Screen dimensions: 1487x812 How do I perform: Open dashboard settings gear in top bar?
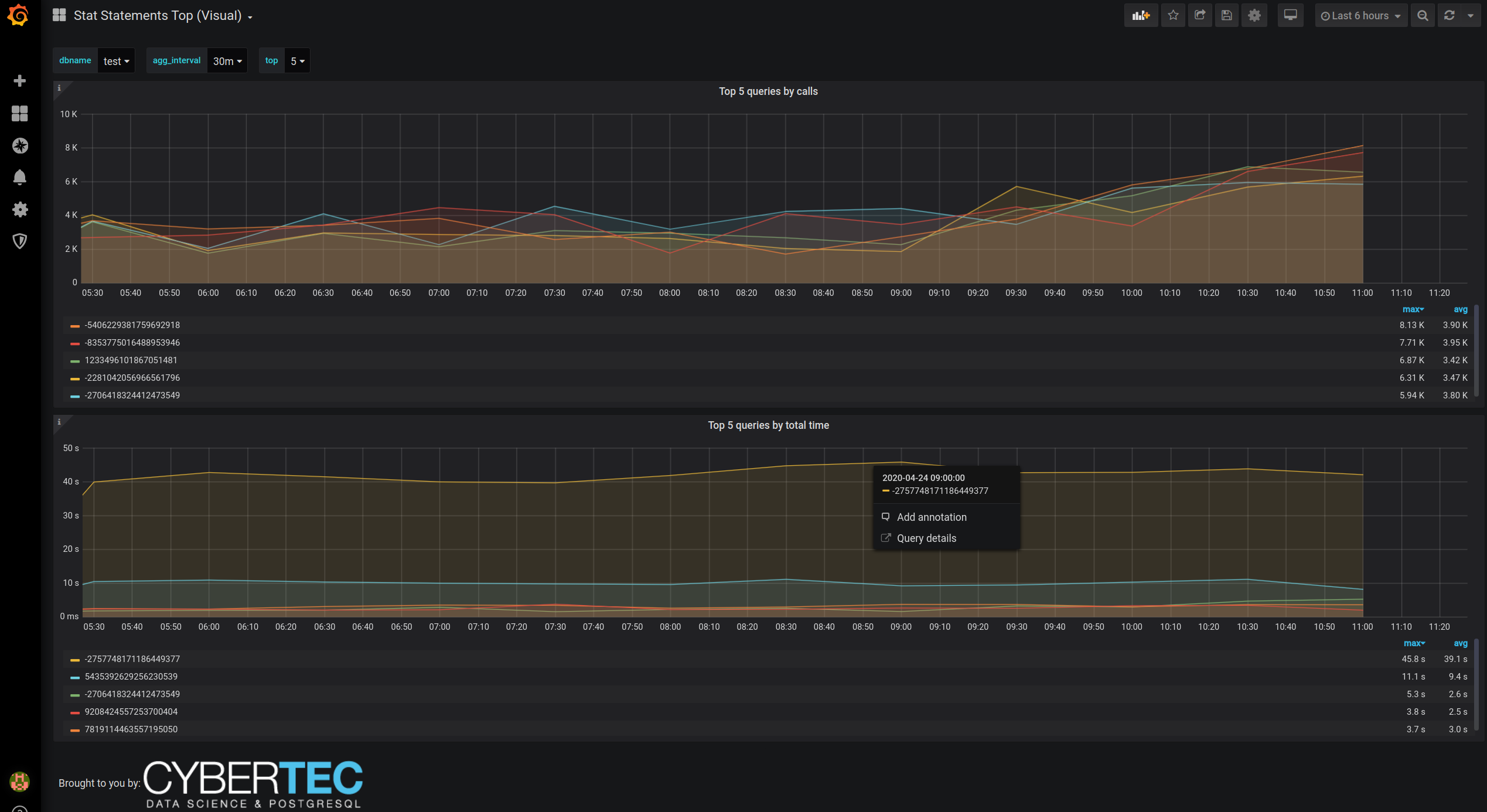tap(1254, 16)
